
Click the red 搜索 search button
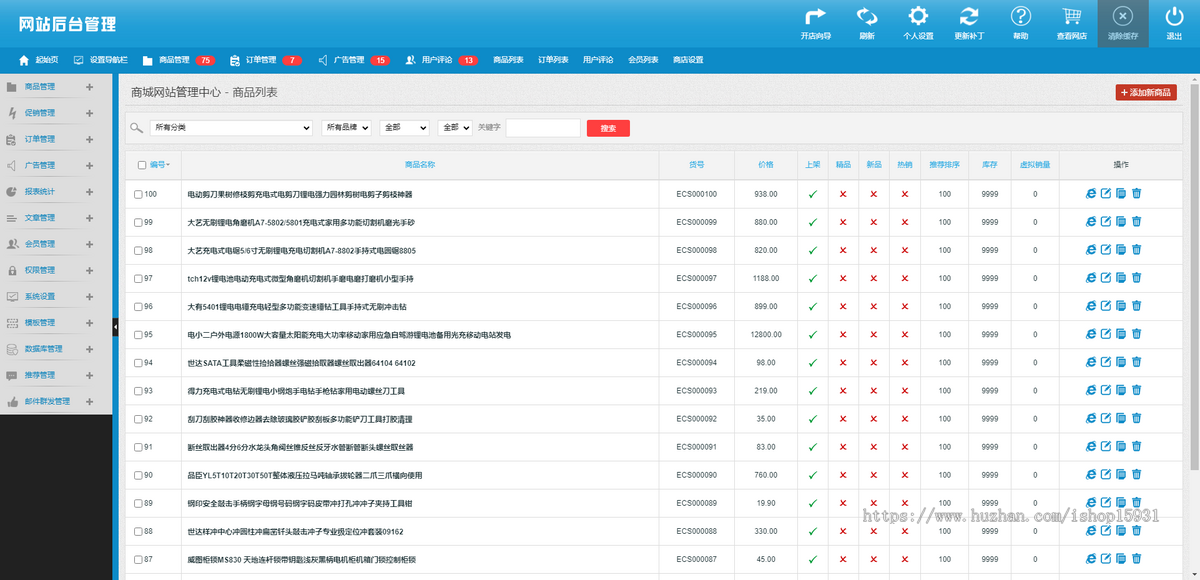pyautogui.click(x=608, y=128)
